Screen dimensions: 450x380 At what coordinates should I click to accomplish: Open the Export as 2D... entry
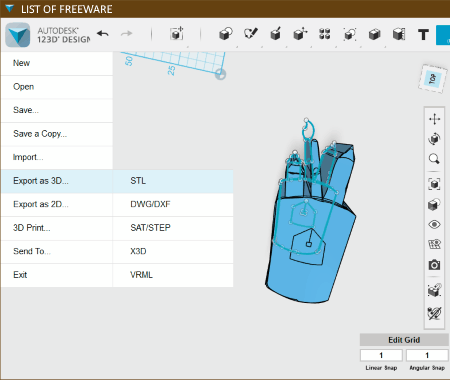coord(57,204)
